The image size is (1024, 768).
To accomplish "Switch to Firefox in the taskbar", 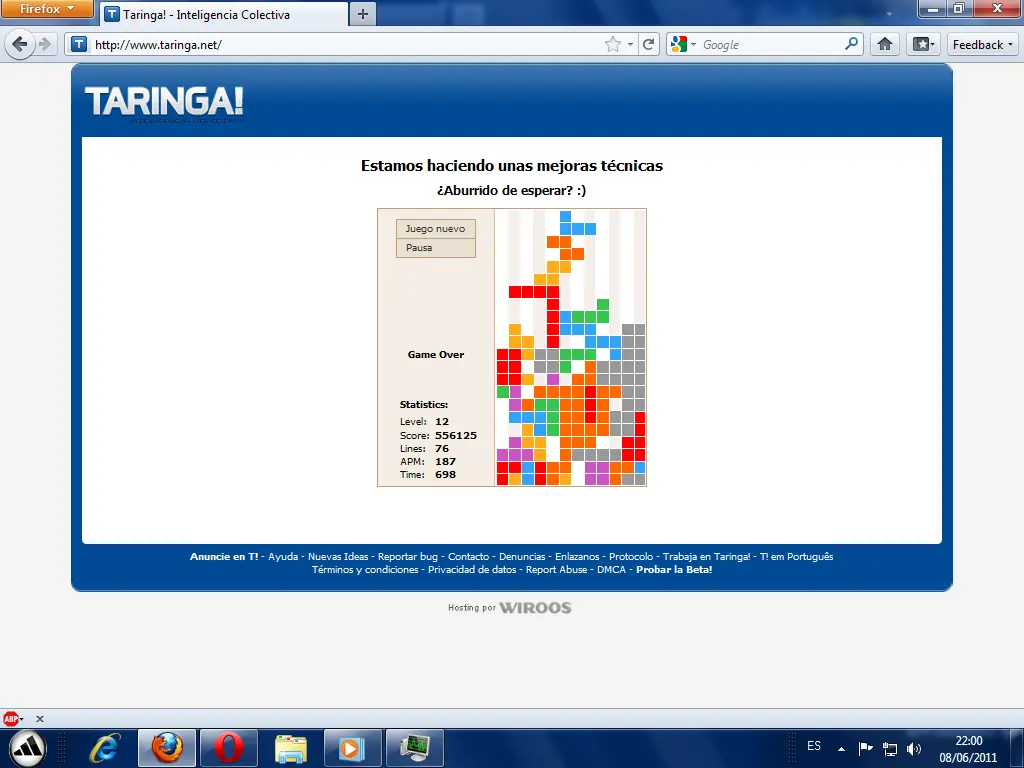I will click(167, 748).
